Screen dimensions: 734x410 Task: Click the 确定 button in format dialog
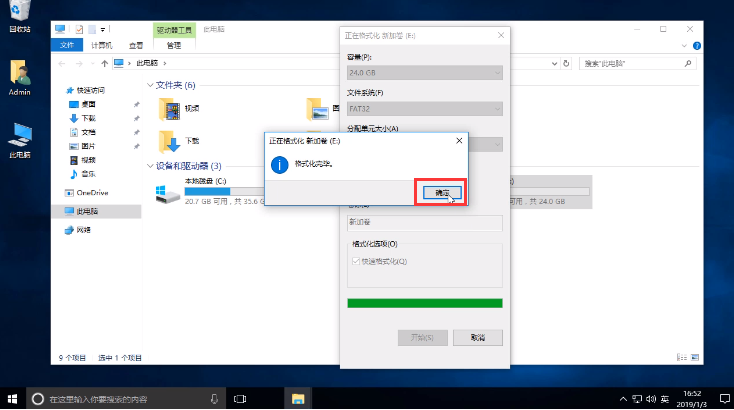pos(442,192)
